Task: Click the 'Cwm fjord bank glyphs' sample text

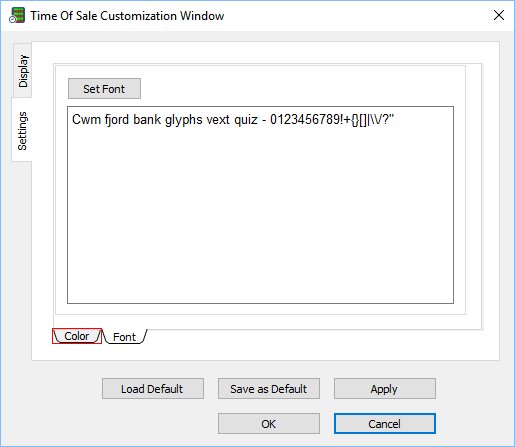Action: click(137, 120)
